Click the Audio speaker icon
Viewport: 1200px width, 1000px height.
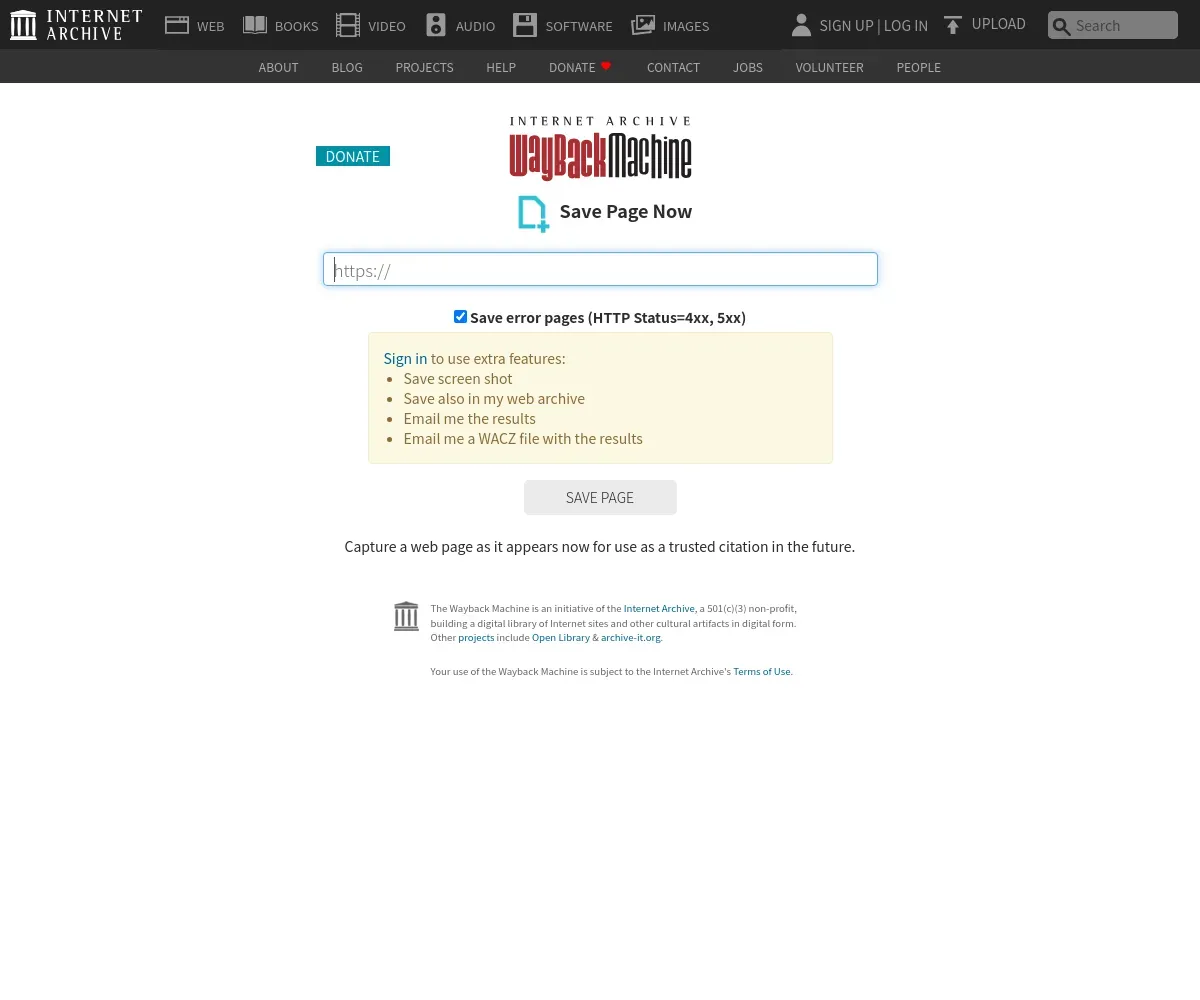[x=436, y=25]
